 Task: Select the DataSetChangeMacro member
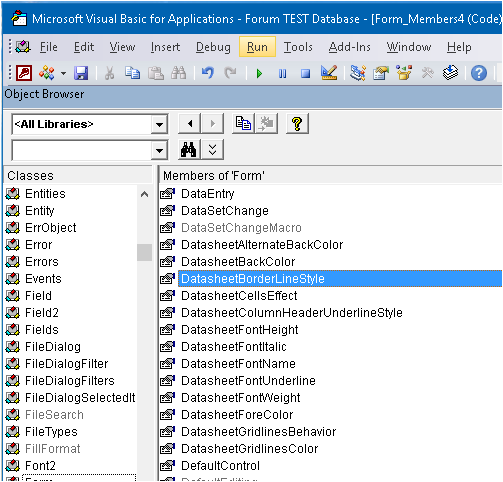[x=241, y=228]
